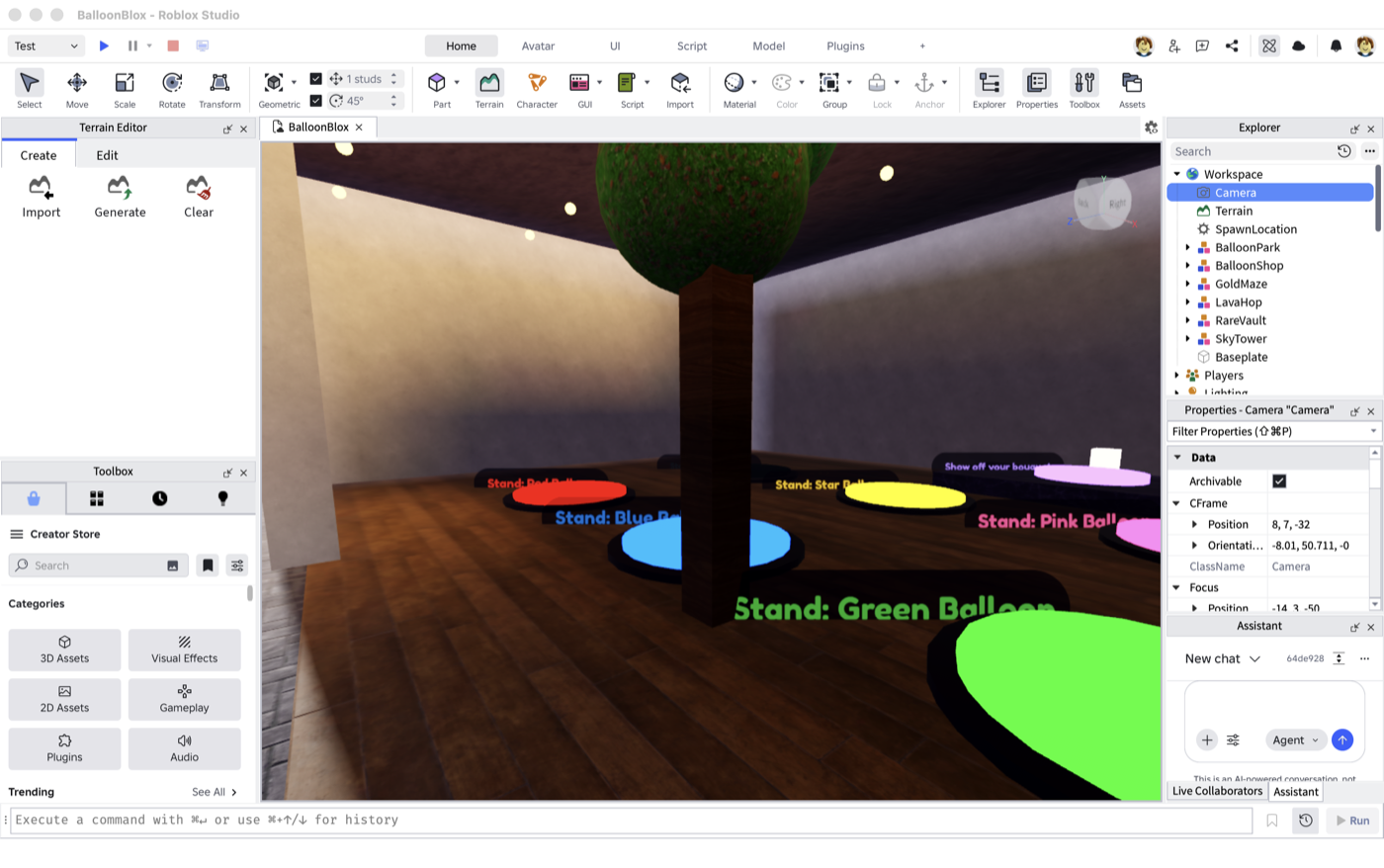Open the Agent mode dropdown
Image resolution: width=1384 pixels, height=868 pixels.
point(1295,740)
